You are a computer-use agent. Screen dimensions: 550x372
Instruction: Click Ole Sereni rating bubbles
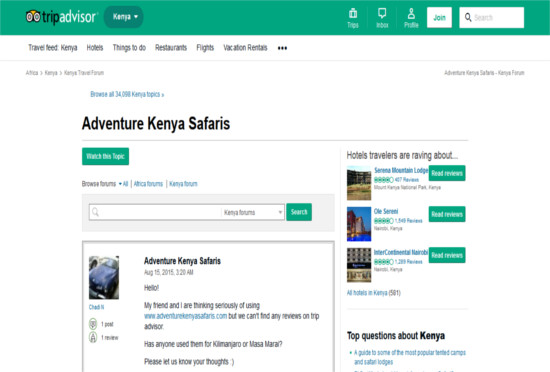tap(384, 221)
